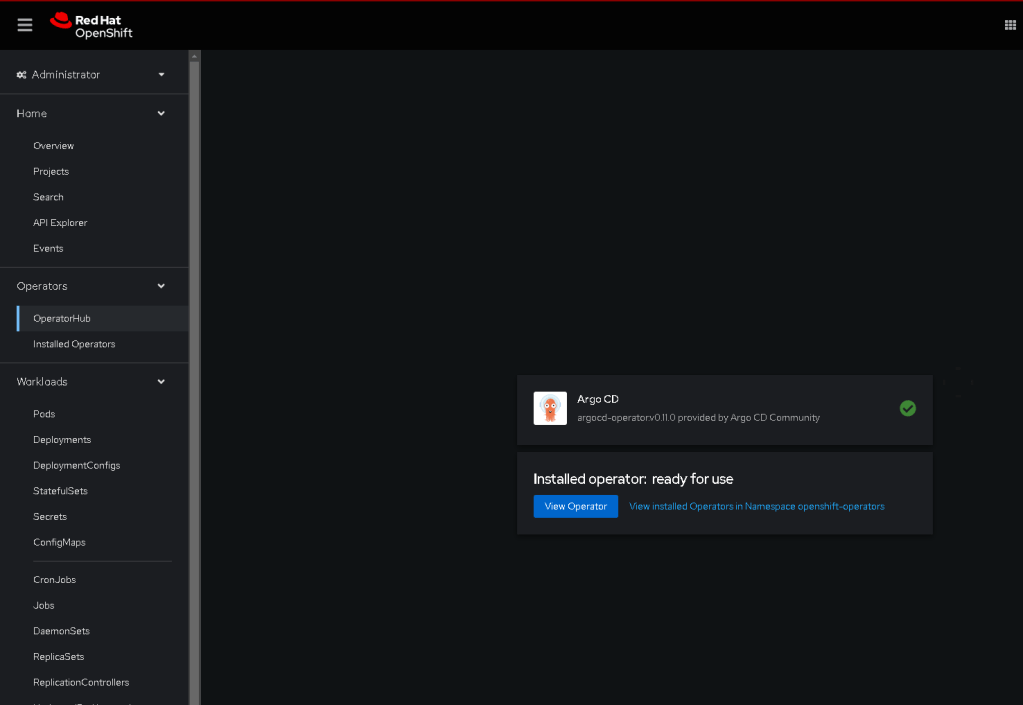This screenshot has height=705, width=1023.
Task: Open ReplicationControllers in sidebar
Action: (81, 682)
